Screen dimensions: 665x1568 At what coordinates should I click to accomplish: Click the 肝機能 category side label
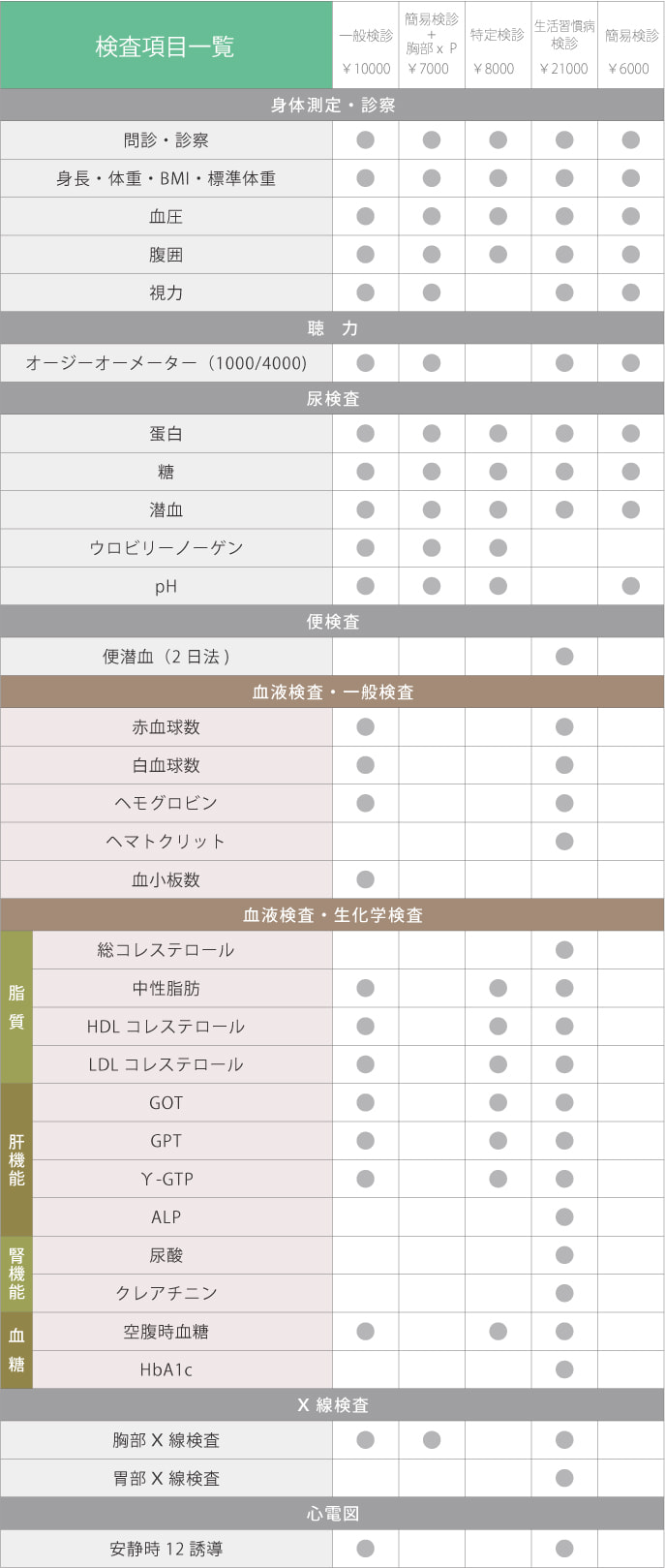tap(16, 1160)
